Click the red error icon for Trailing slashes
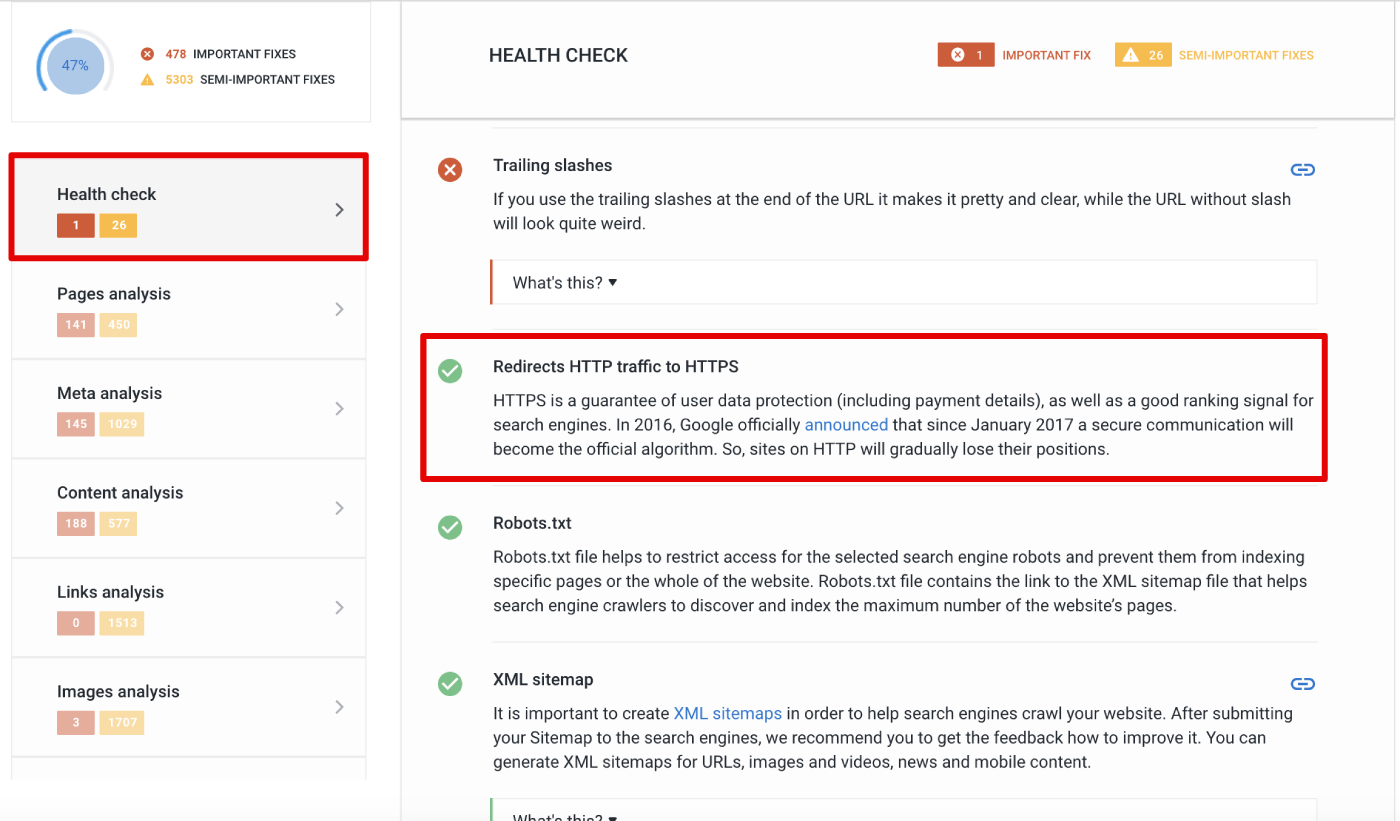The image size is (1400, 821). (x=450, y=170)
